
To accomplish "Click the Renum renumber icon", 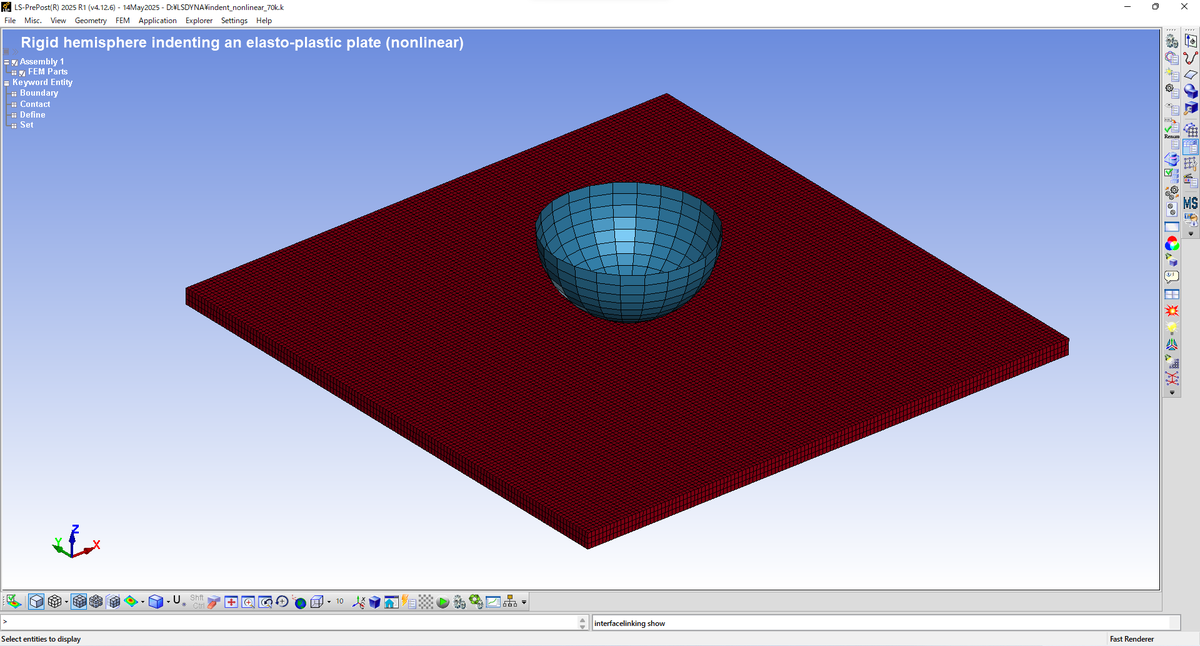I will coord(1172,128).
